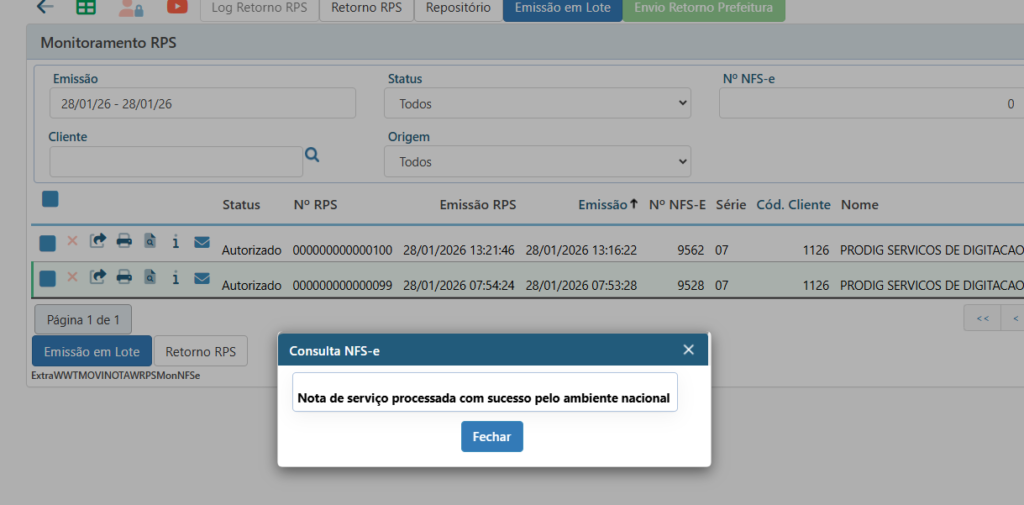Switch to the Repositório tab
Viewport: 1024px width, 505px height.
tap(457, 8)
